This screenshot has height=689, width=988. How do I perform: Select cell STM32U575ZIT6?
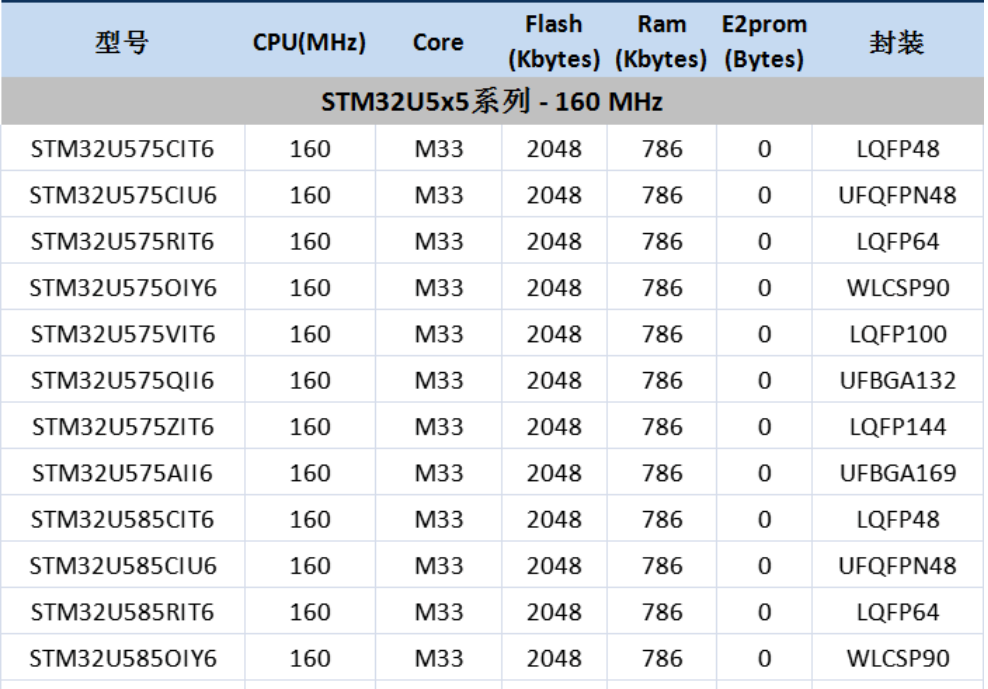(x=122, y=427)
